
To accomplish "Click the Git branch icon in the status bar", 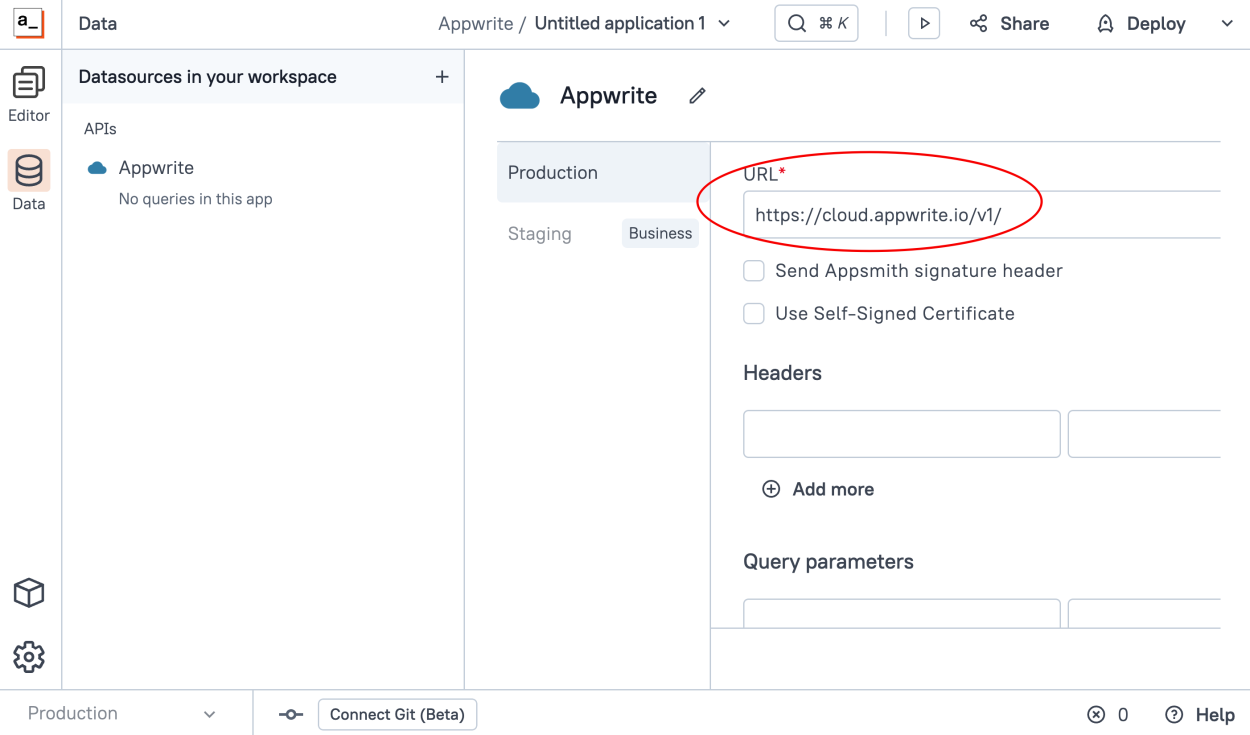I will click(x=291, y=714).
